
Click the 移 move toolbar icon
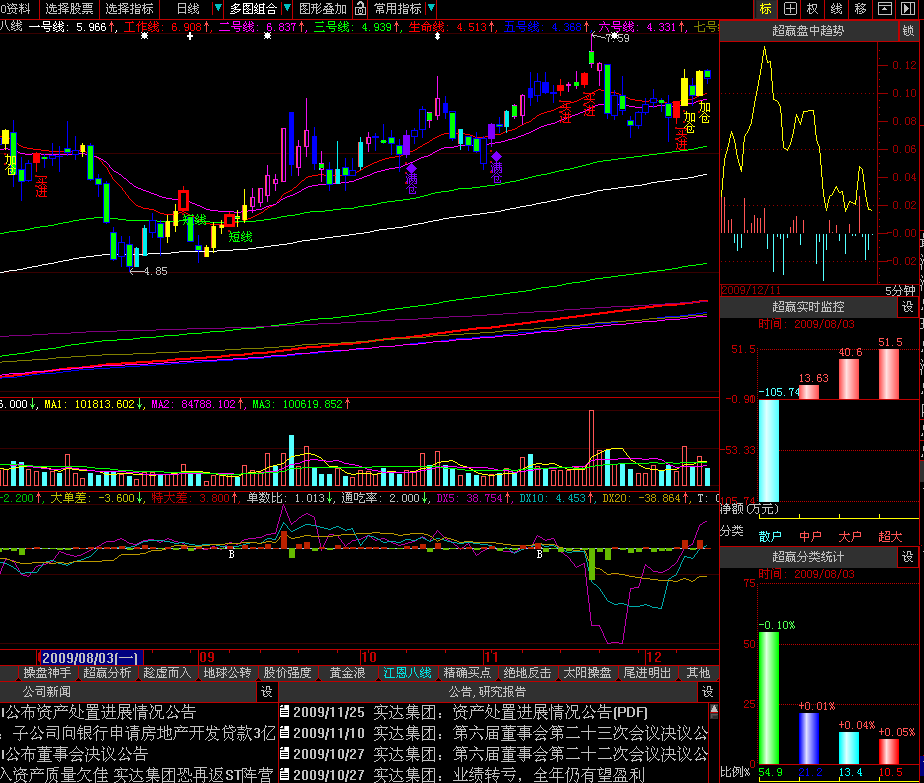coord(860,9)
